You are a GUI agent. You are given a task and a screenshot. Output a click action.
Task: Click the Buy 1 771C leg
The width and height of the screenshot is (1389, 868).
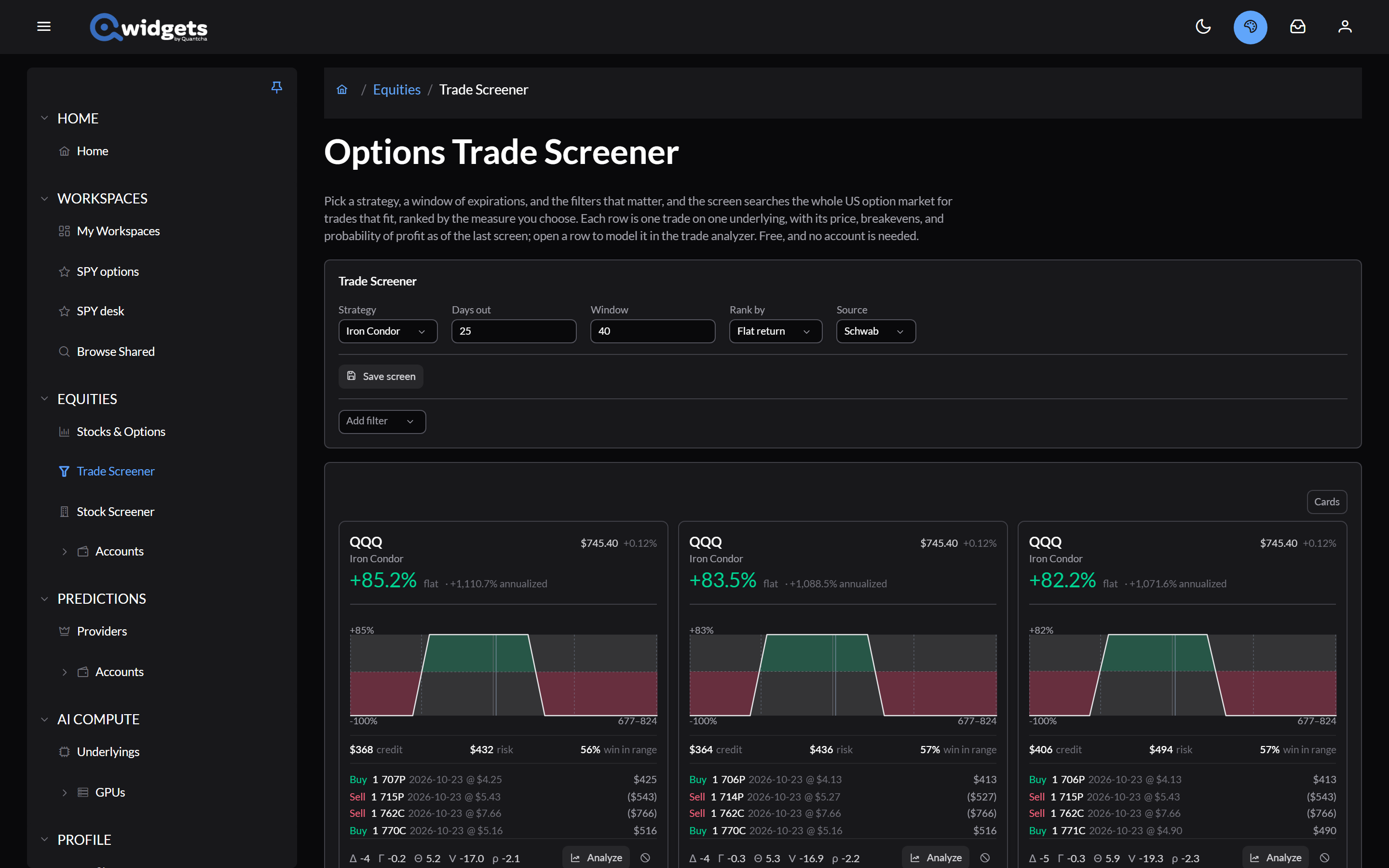pyautogui.click(x=1183, y=831)
